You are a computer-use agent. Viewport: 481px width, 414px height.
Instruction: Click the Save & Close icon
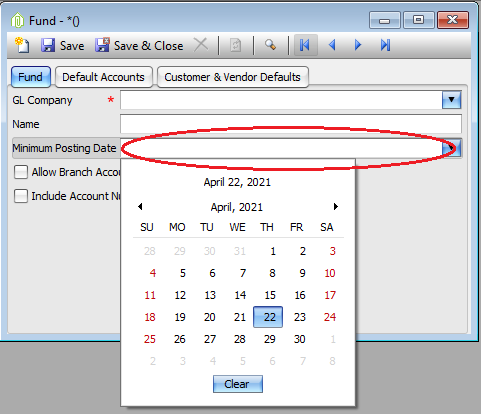(102, 45)
